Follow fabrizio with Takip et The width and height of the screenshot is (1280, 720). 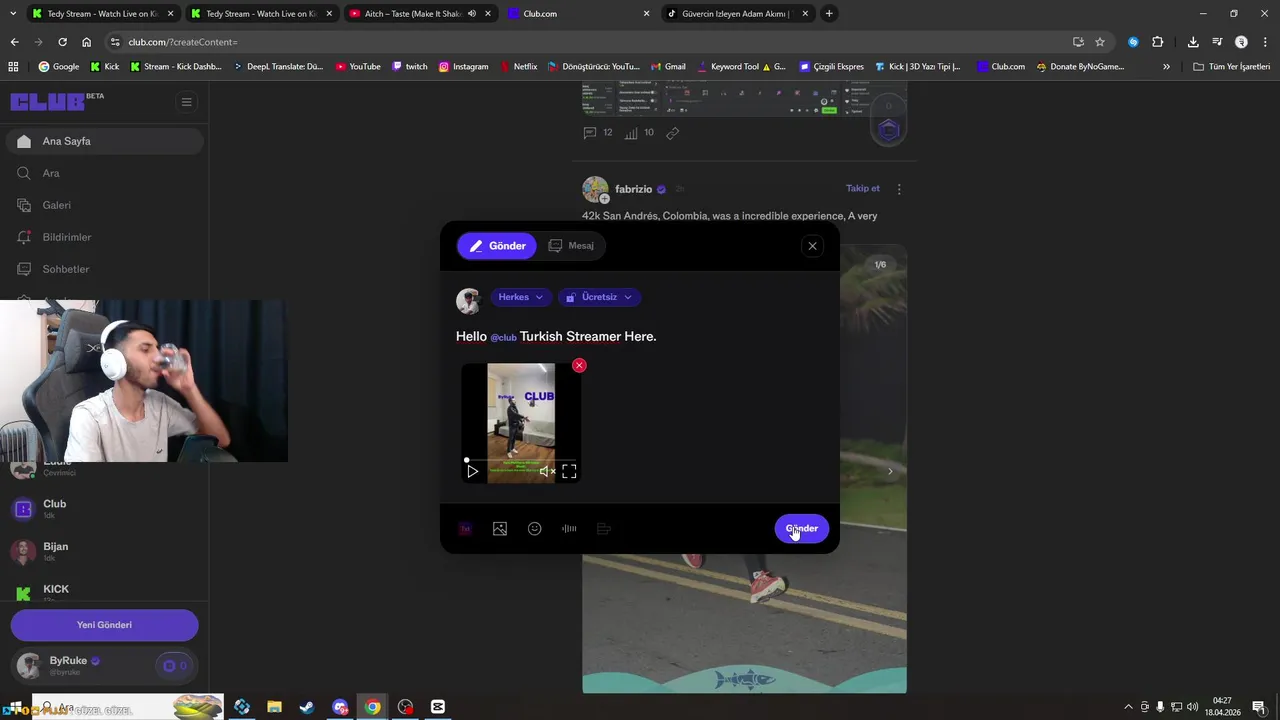(x=863, y=189)
